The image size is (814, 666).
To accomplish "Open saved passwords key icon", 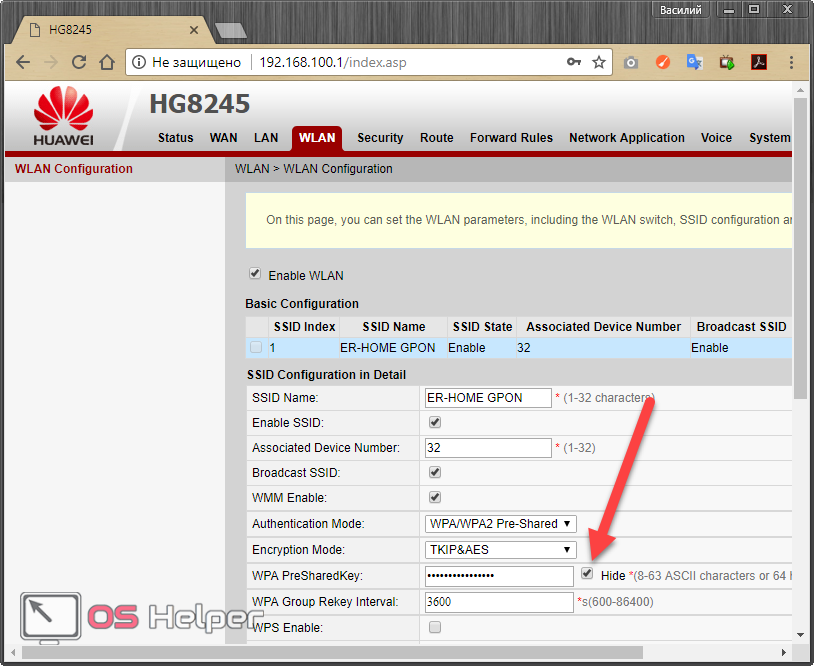I will [574, 62].
